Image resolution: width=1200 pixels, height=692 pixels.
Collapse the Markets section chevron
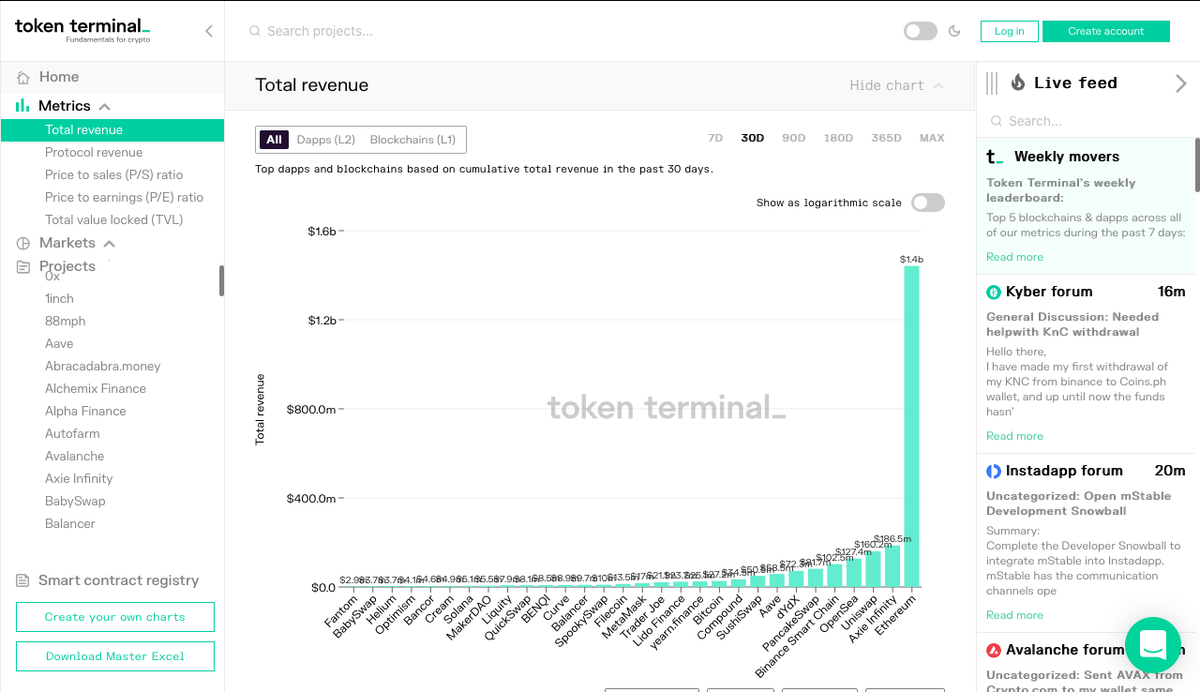110,243
